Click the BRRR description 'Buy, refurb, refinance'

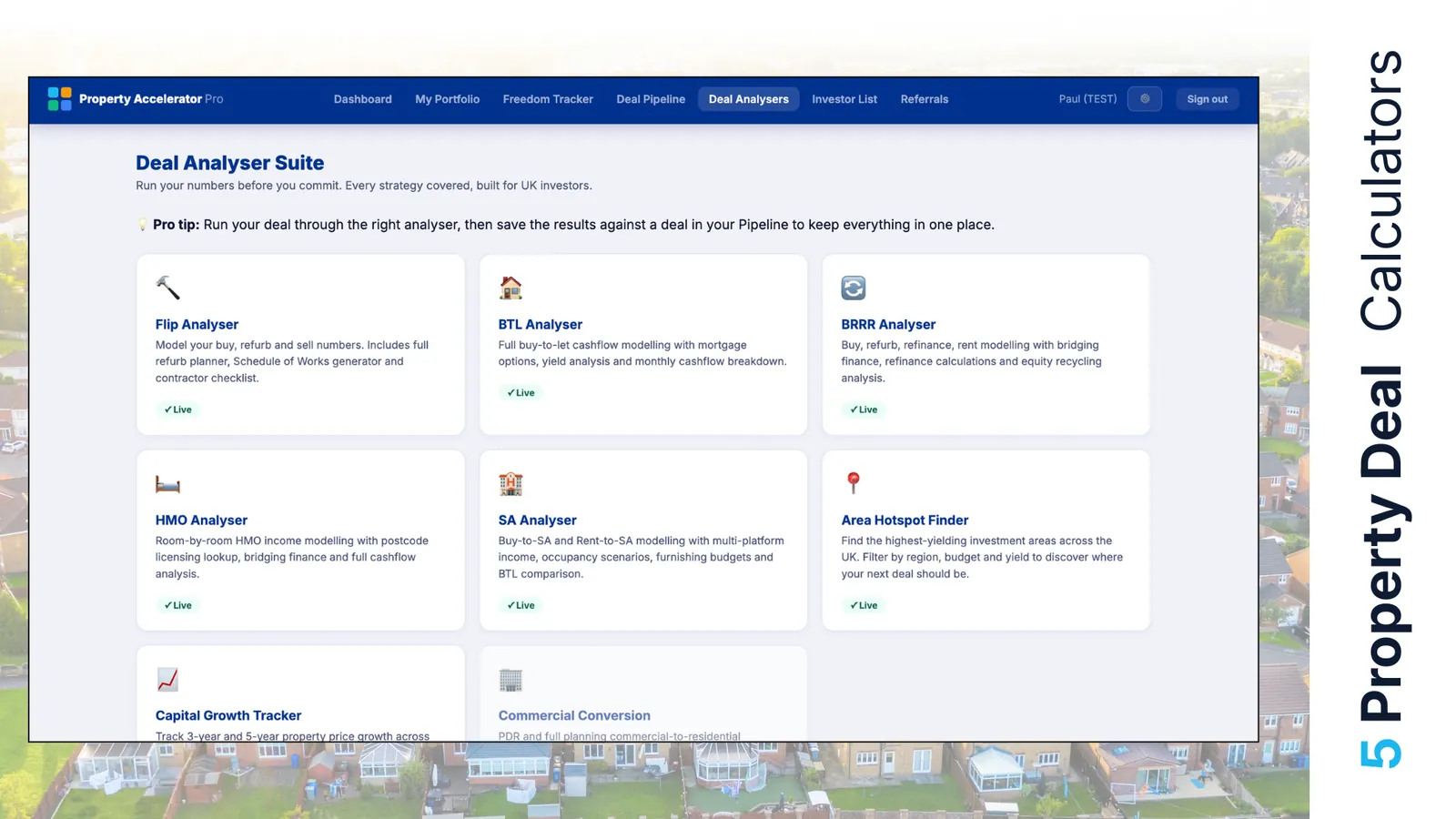point(971,361)
